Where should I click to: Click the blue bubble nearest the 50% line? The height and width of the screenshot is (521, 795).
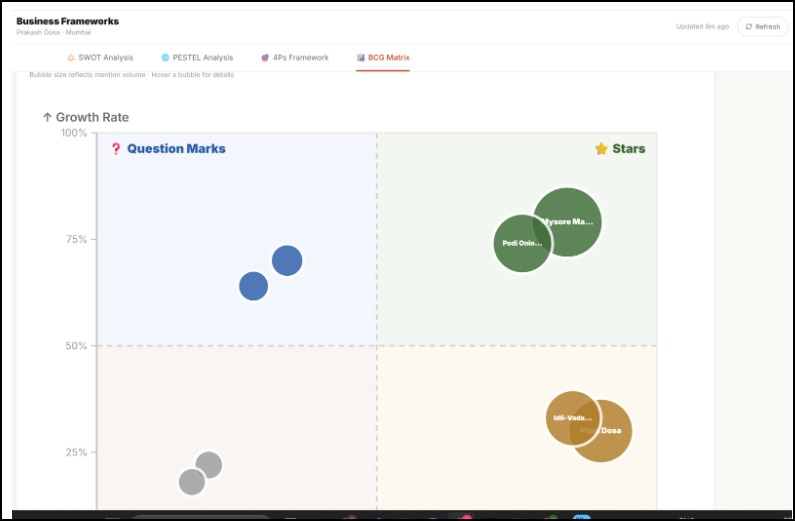tap(254, 286)
